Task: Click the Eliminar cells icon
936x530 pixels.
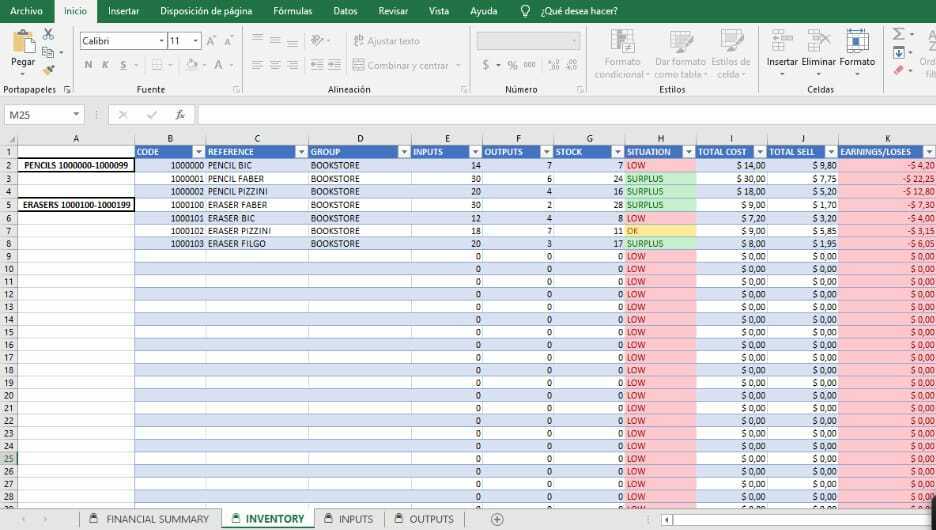Action: [x=818, y=41]
